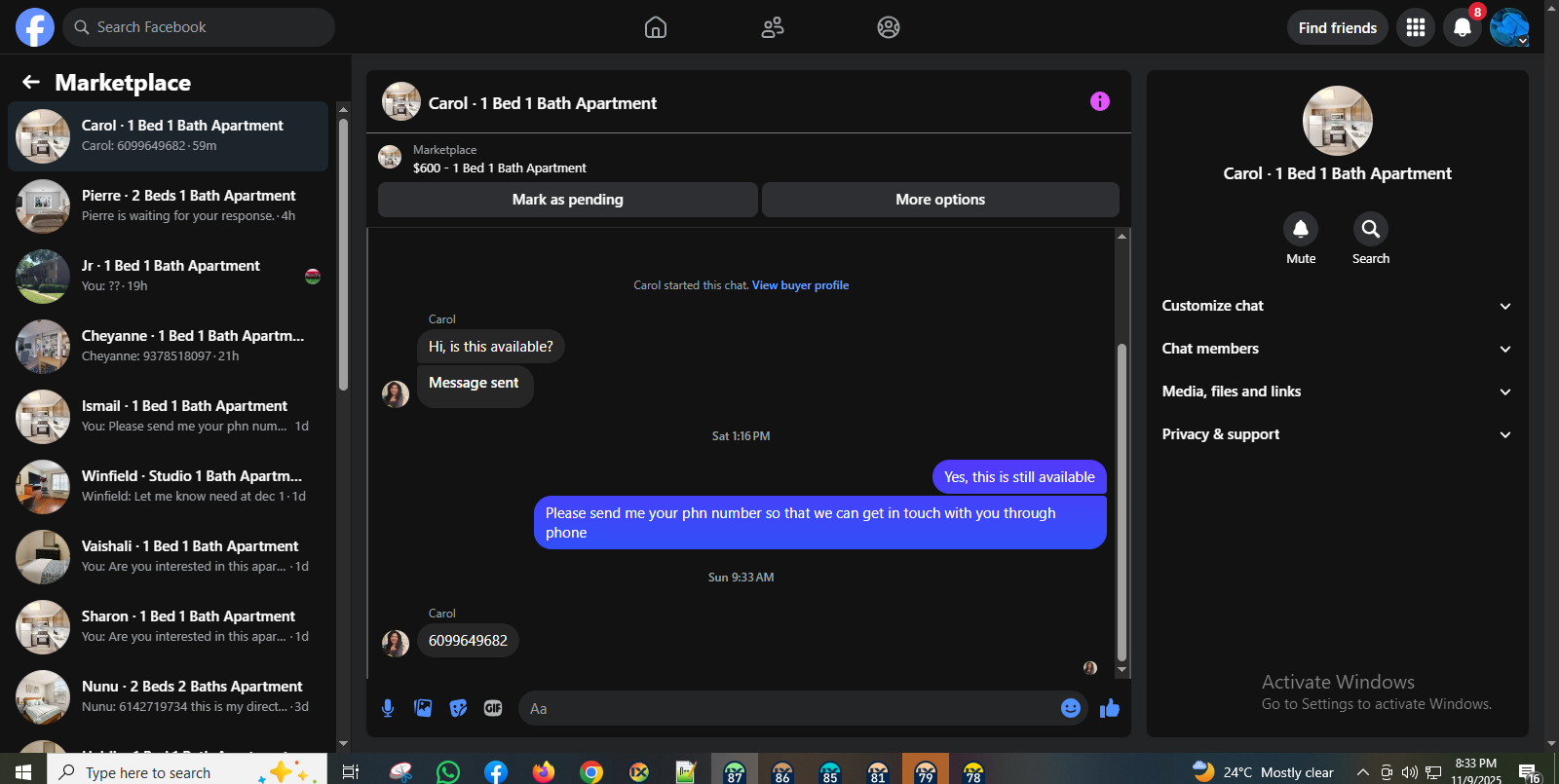
Task: Click the chat scroll-down arrow
Action: click(x=1122, y=670)
